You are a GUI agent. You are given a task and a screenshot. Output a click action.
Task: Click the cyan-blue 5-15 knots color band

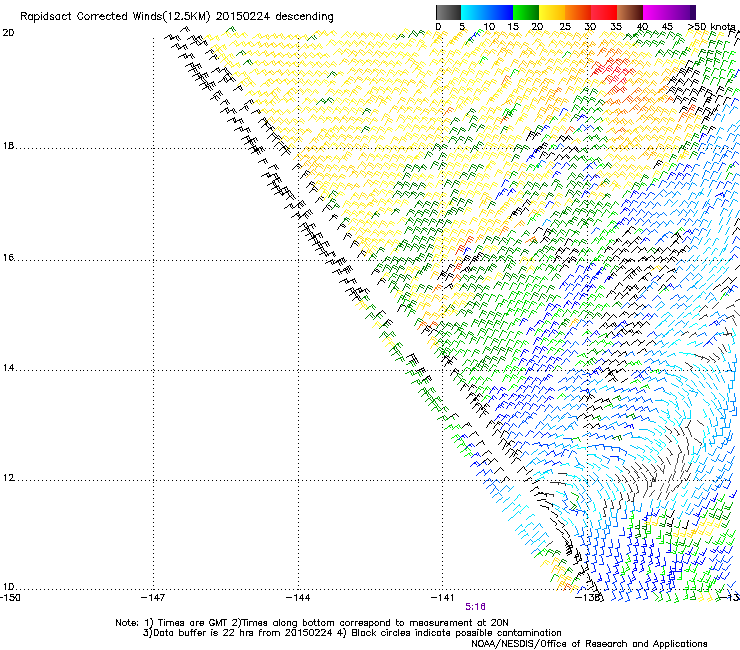pyautogui.click(x=487, y=12)
